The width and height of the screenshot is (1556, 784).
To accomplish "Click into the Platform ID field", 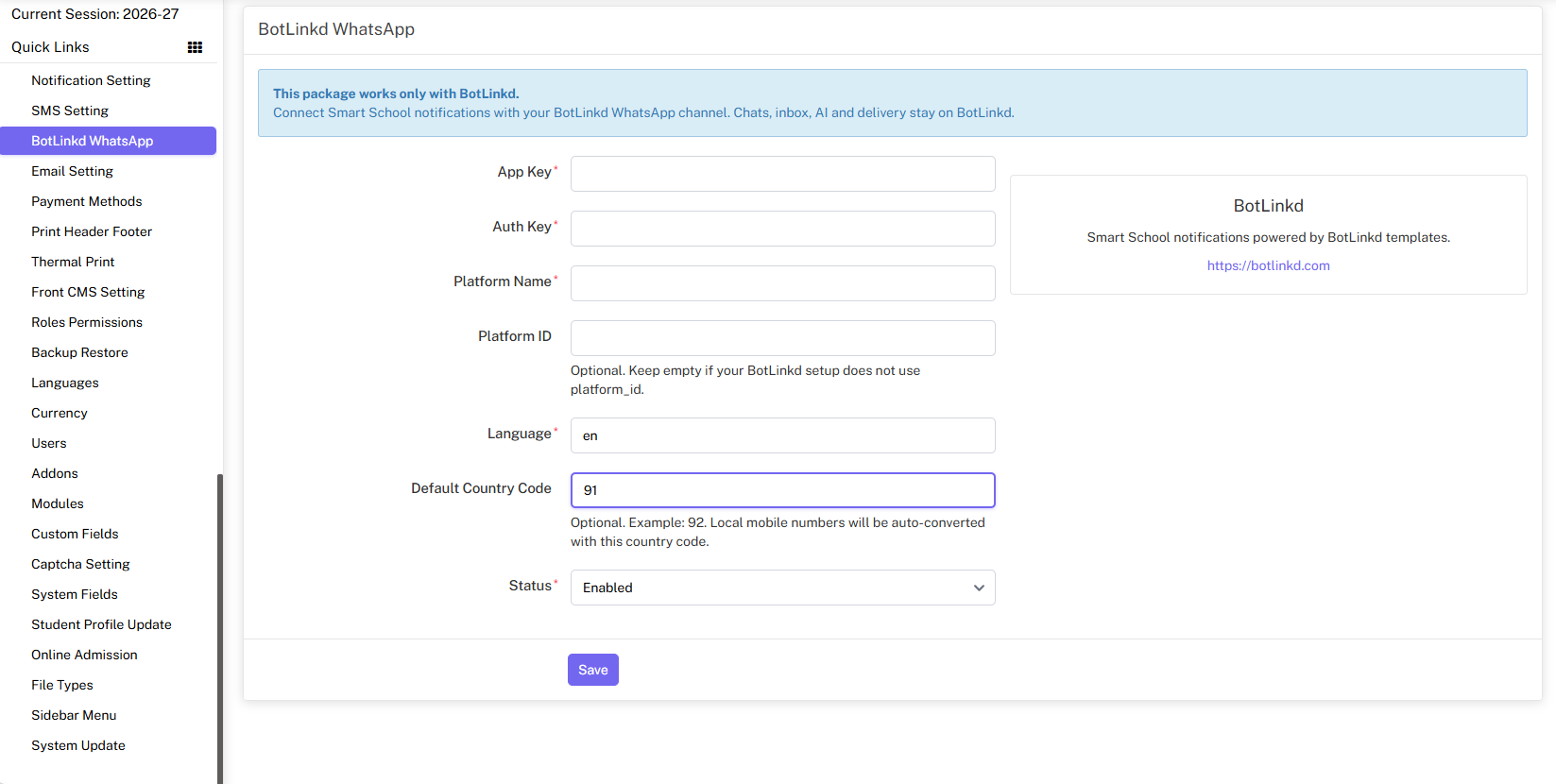I will tap(782, 338).
